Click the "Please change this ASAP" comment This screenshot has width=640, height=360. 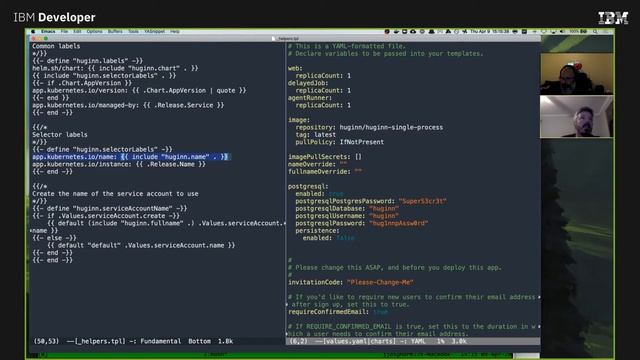pos(395,268)
